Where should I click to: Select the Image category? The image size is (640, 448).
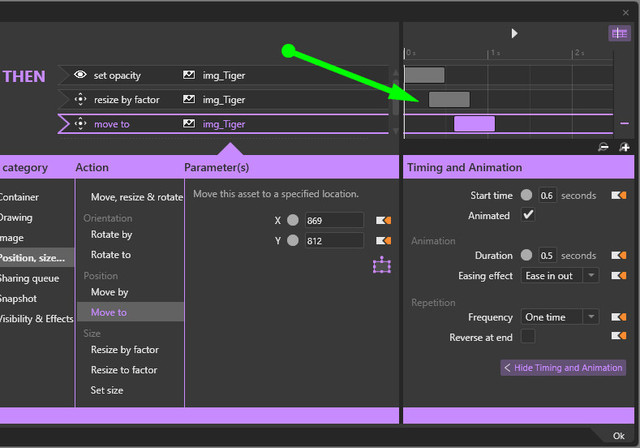[x=12, y=238]
